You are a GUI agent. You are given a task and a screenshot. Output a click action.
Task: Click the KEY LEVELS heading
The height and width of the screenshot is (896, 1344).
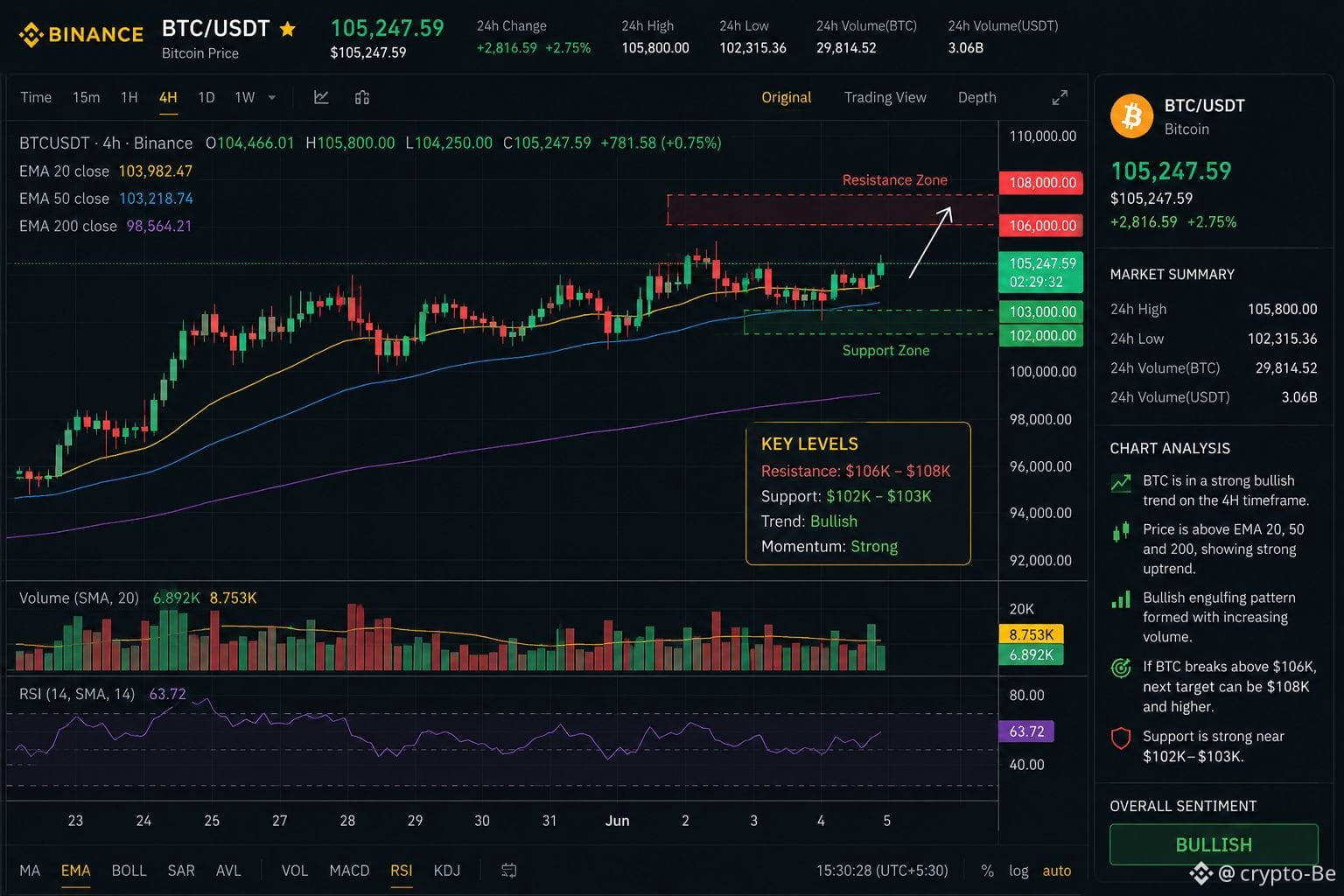(809, 444)
